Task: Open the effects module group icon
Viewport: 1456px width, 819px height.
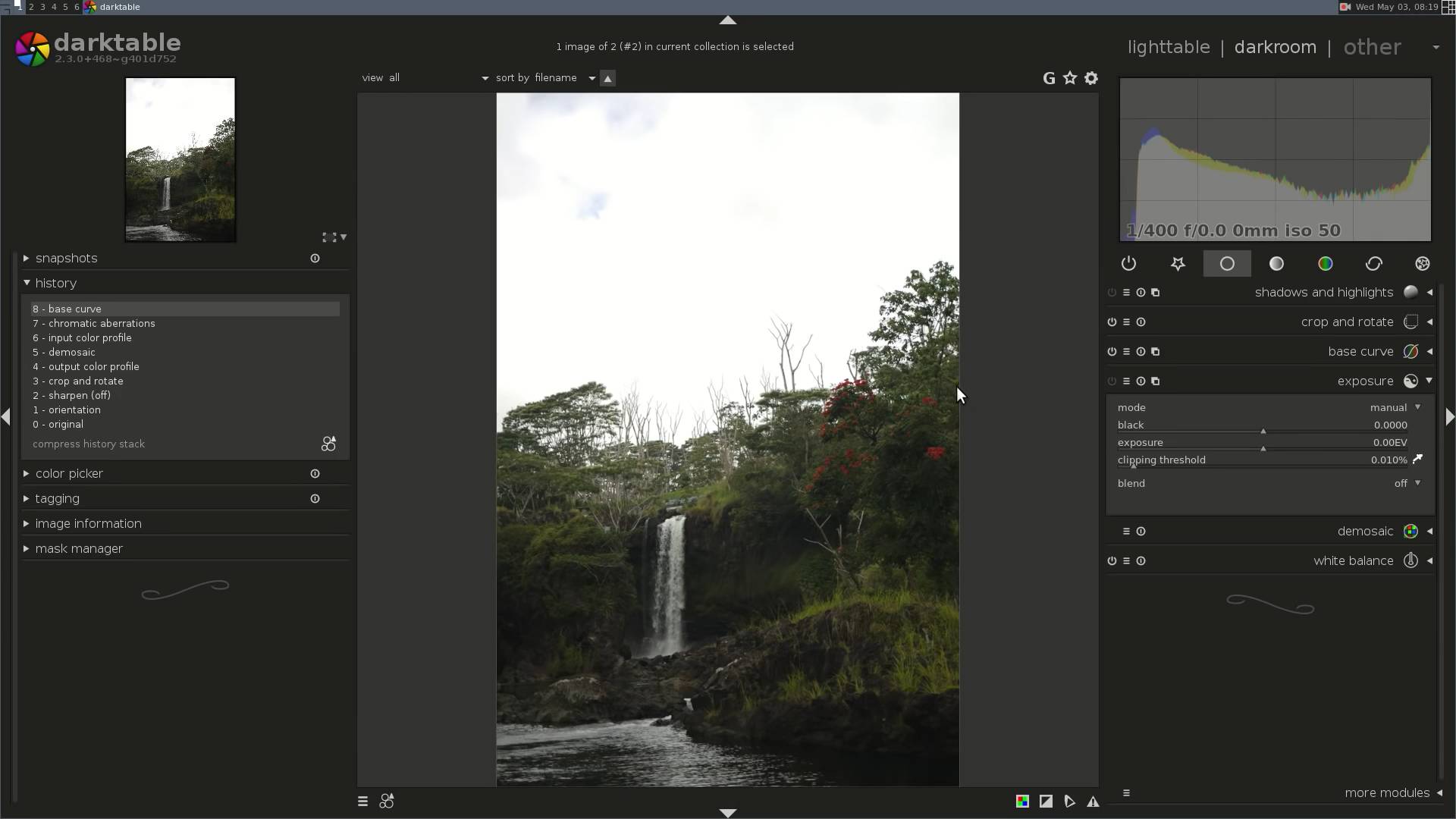Action: pyautogui.click(x=1422, y=264)
